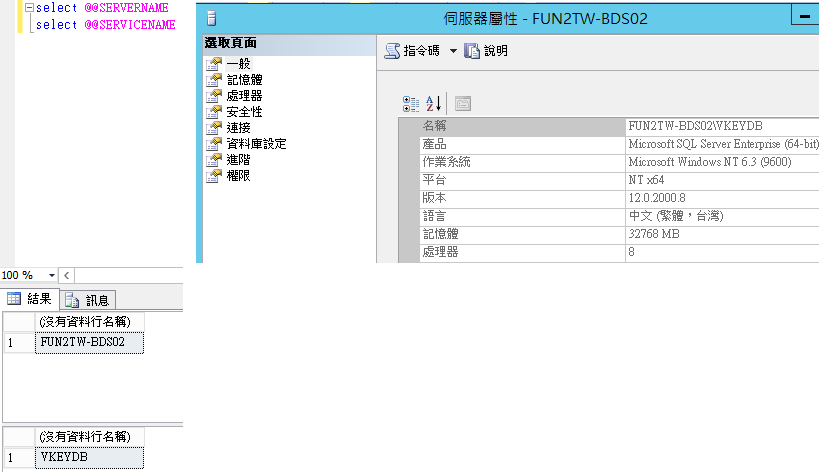The width and height of the screenshot is (819, 472).
Task: Click value NT x64
Action: [646, 180]
